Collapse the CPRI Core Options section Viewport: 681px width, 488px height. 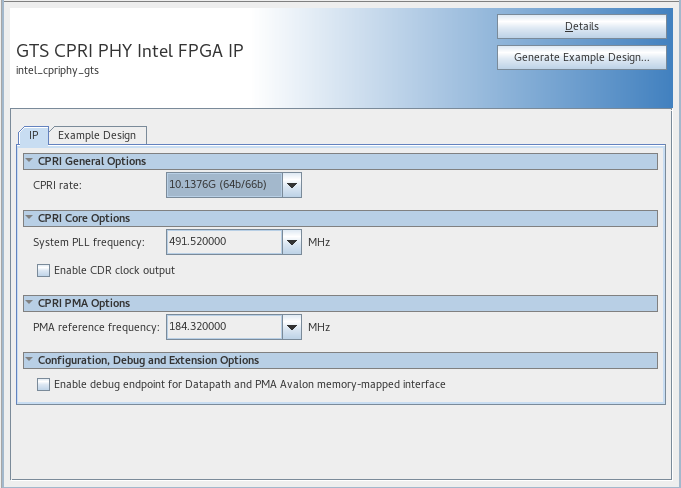click(29, 218)
